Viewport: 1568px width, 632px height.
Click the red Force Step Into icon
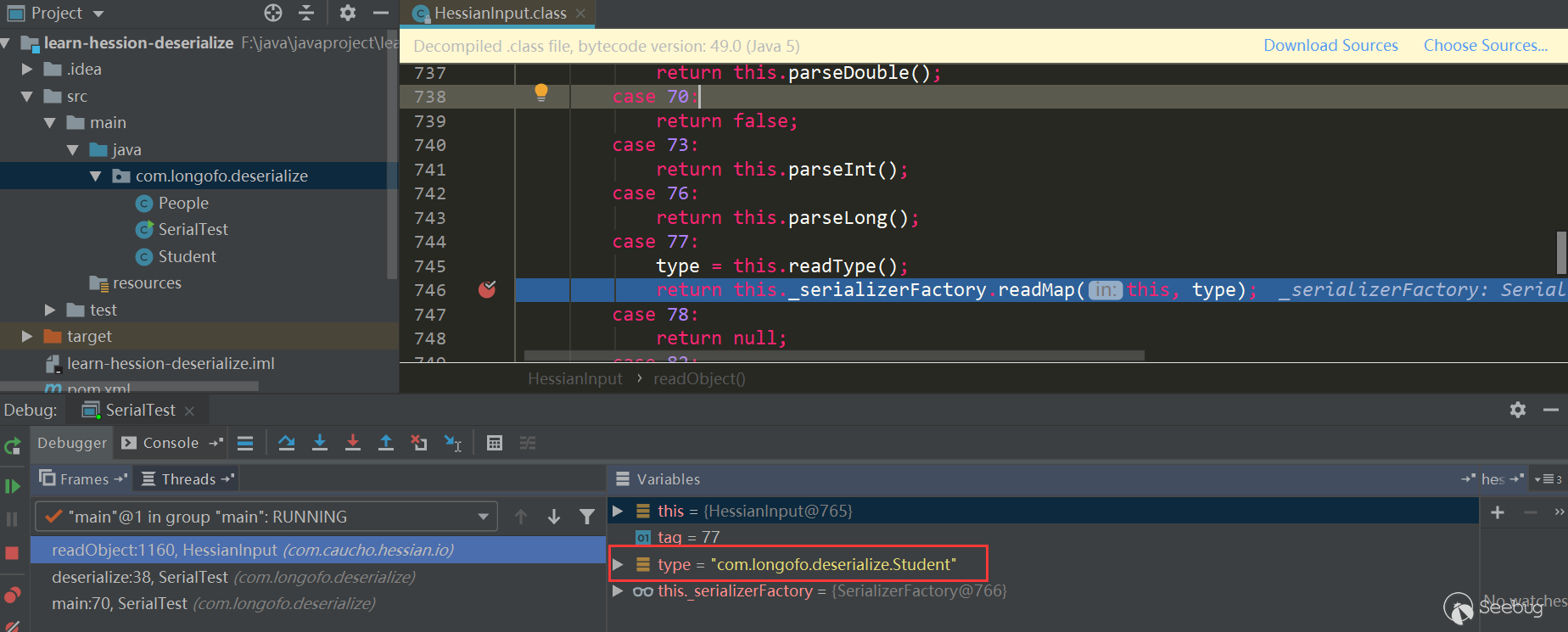click(353, 443)
